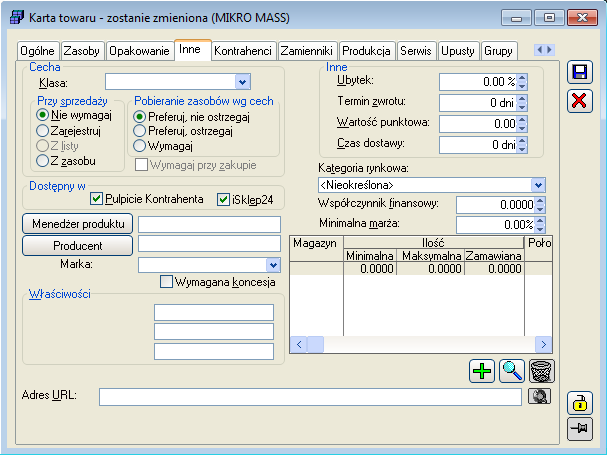
Task: Open the Klasa dropdown list
Action: (242, 82)
